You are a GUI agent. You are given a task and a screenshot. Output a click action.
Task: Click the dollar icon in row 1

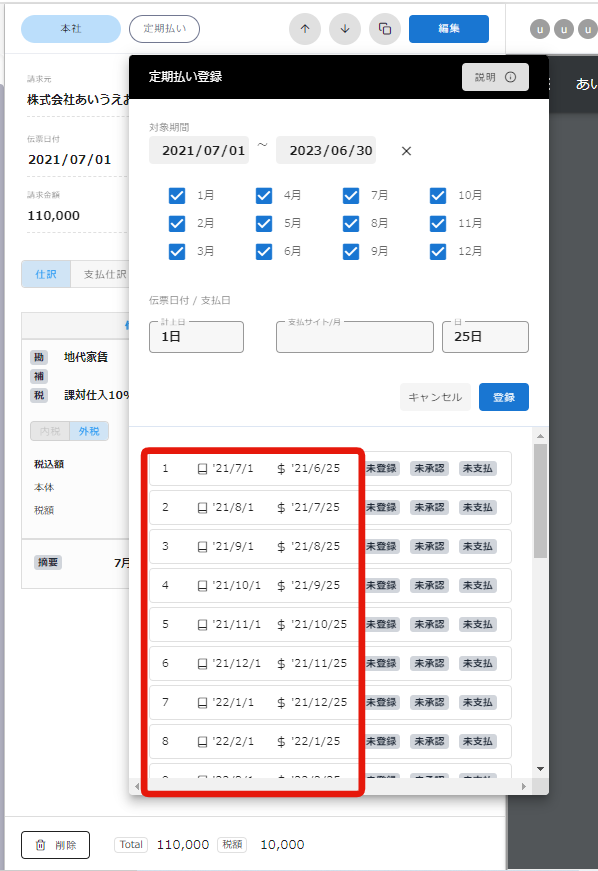pos(282,469)
